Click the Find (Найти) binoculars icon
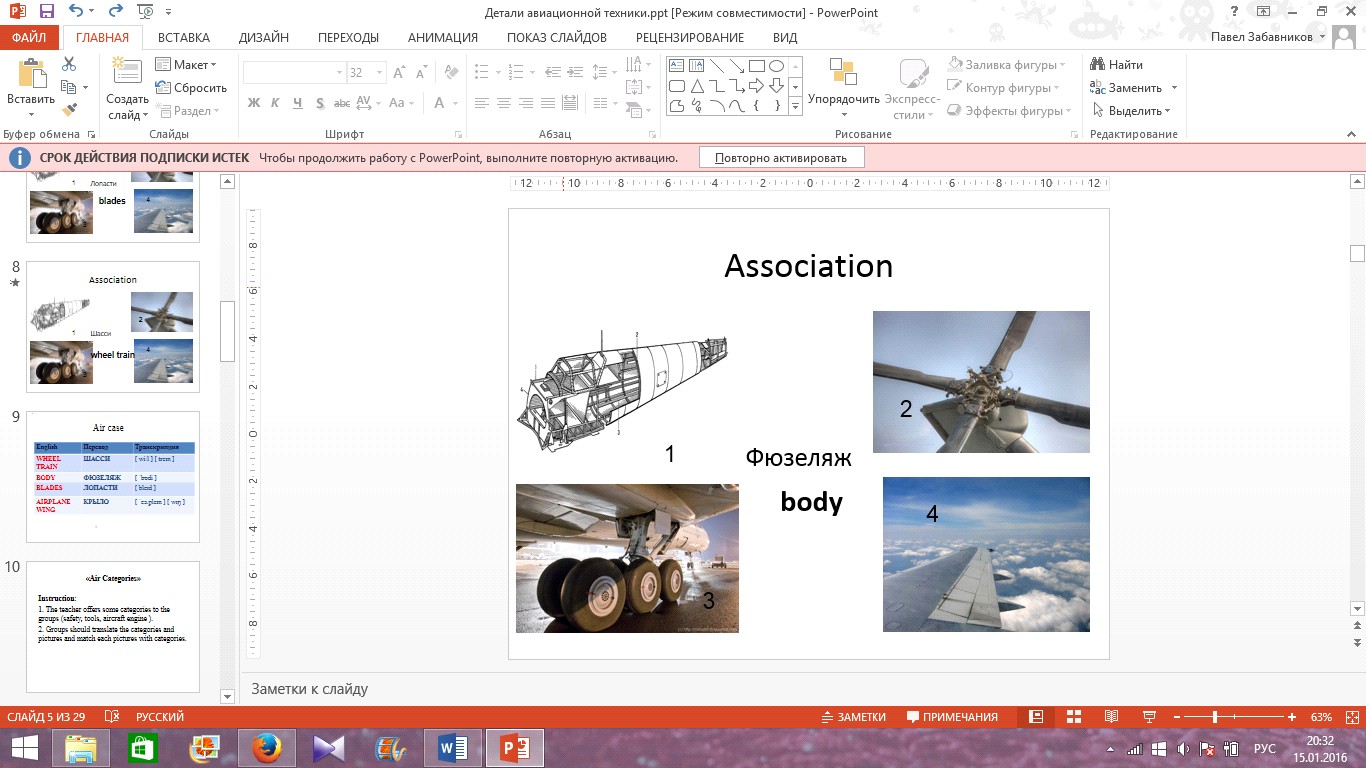This screenshot has height=768, width=1366. [1117, 65]
